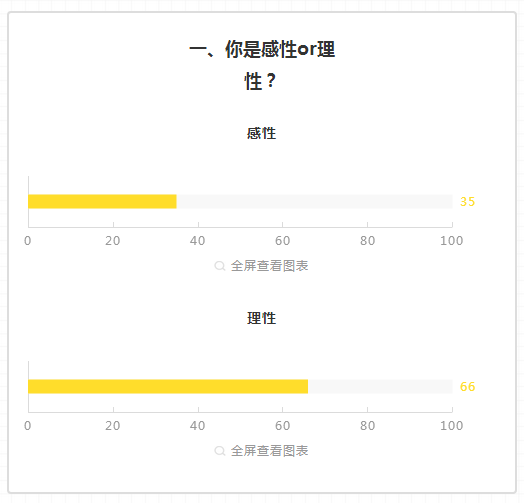
Task: Click axis label 40 on 感性 chart
Action: [198, 241]
